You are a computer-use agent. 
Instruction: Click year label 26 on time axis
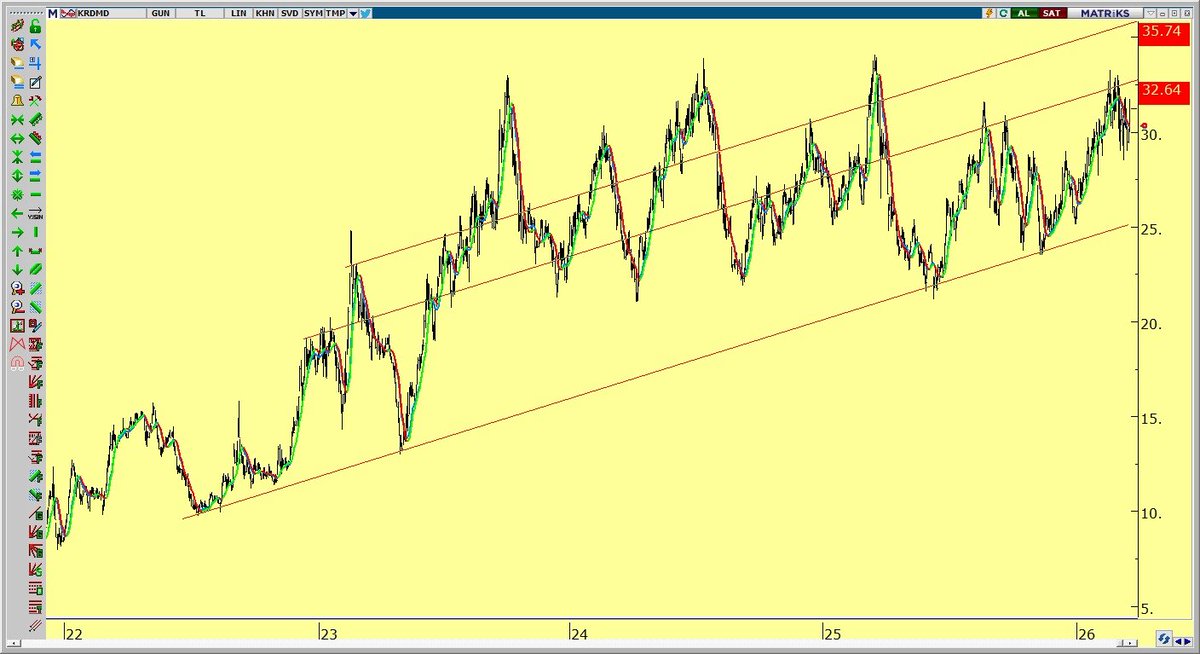(1085, 633)
